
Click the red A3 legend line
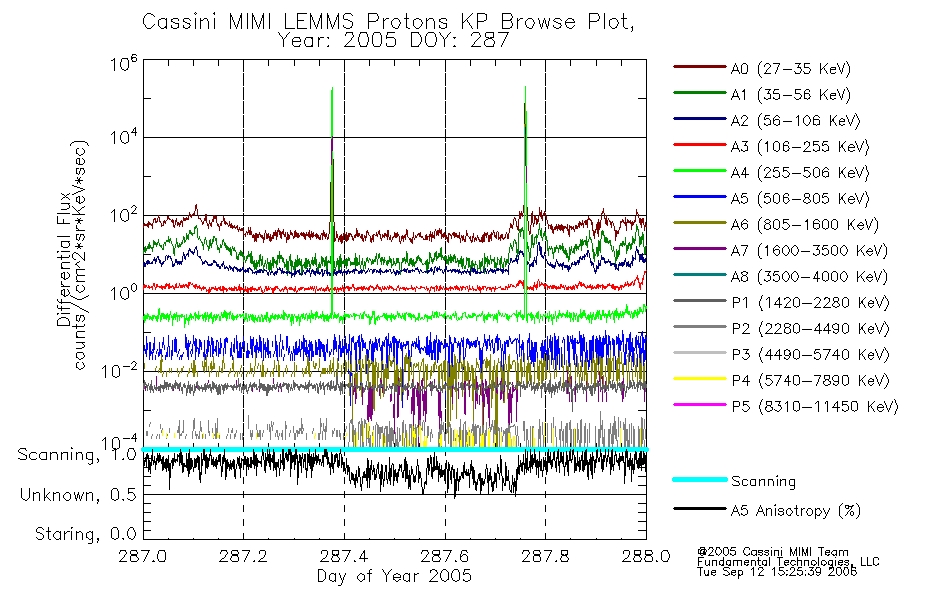[699, 145]
